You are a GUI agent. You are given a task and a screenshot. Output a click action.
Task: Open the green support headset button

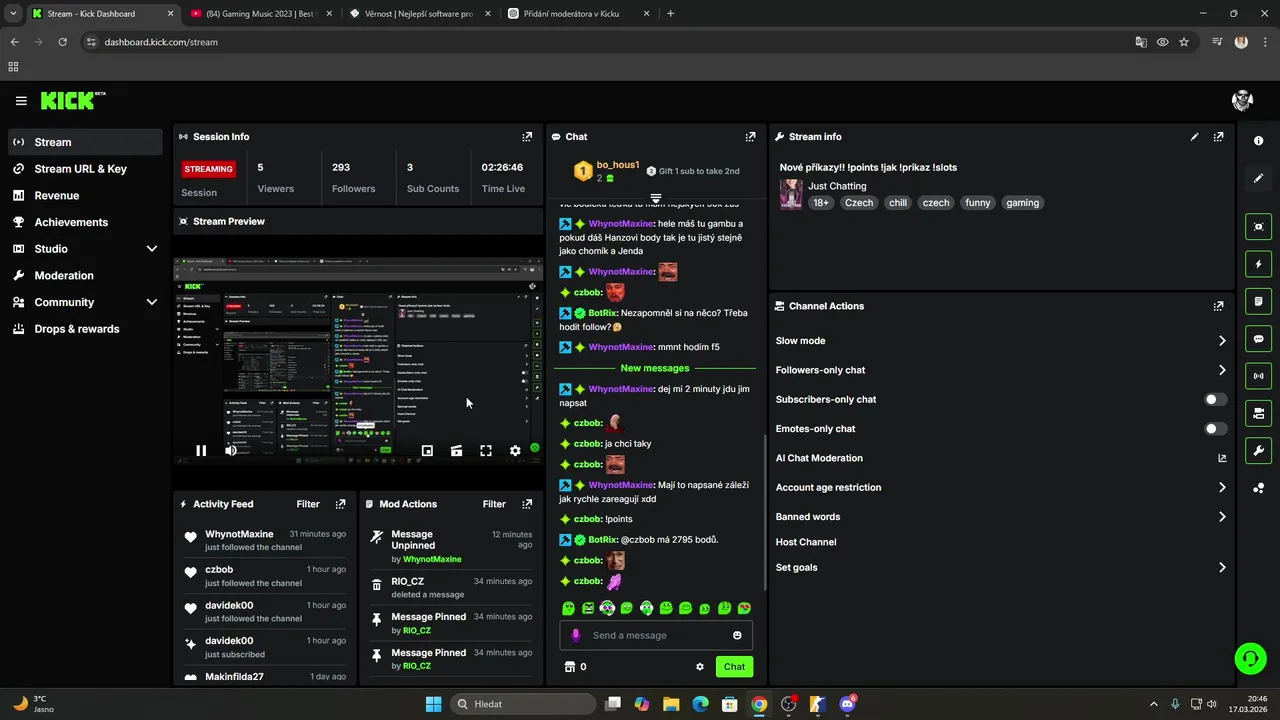(1250, 658)
